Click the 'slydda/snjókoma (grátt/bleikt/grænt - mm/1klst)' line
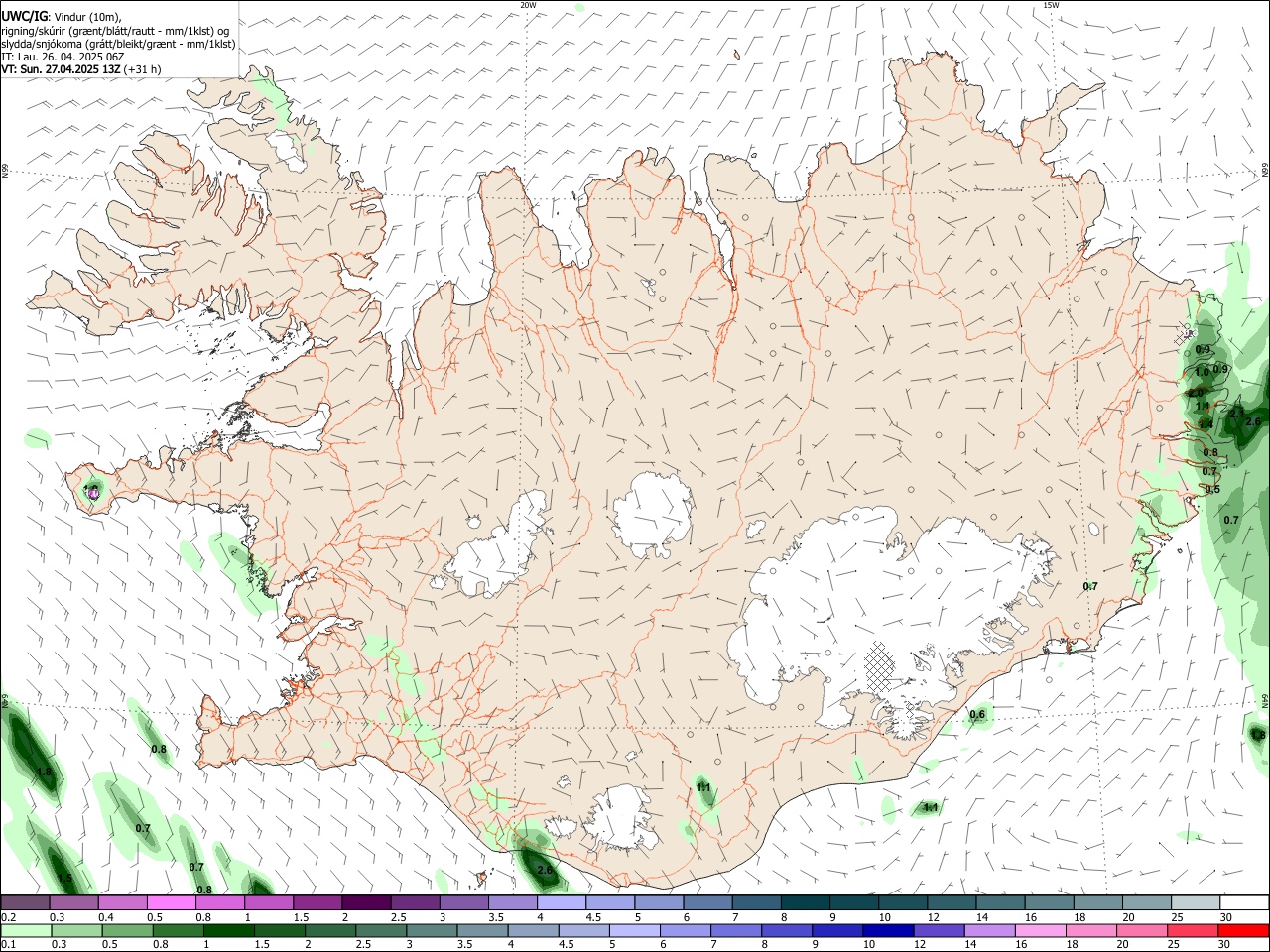The width and height of the screenshot is (1270, 952). pos(118,44)
